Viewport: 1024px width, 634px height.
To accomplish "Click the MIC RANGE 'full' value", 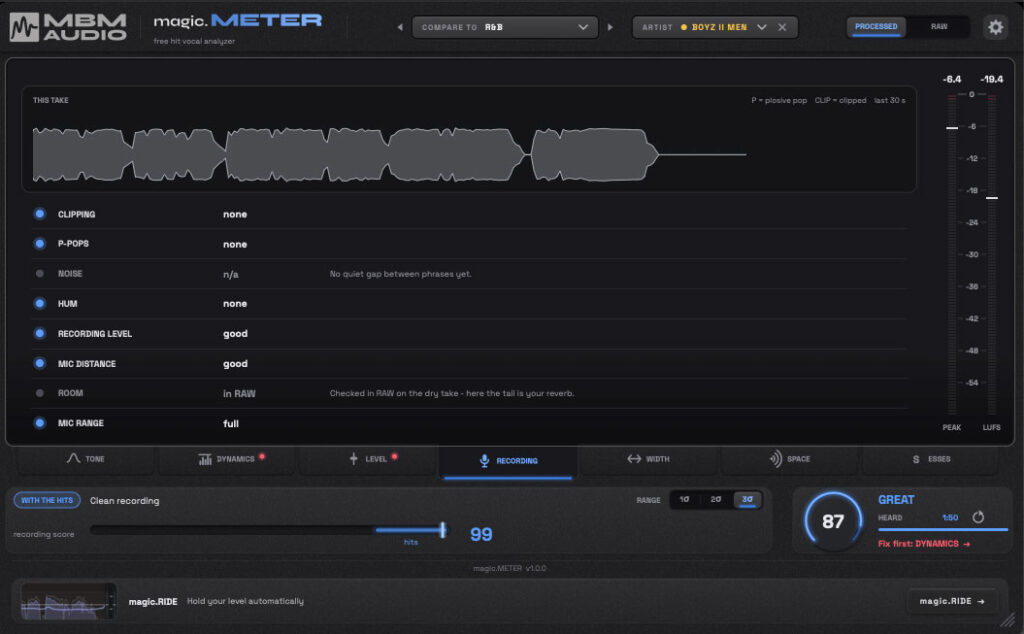I will click(x=231, y=424).
